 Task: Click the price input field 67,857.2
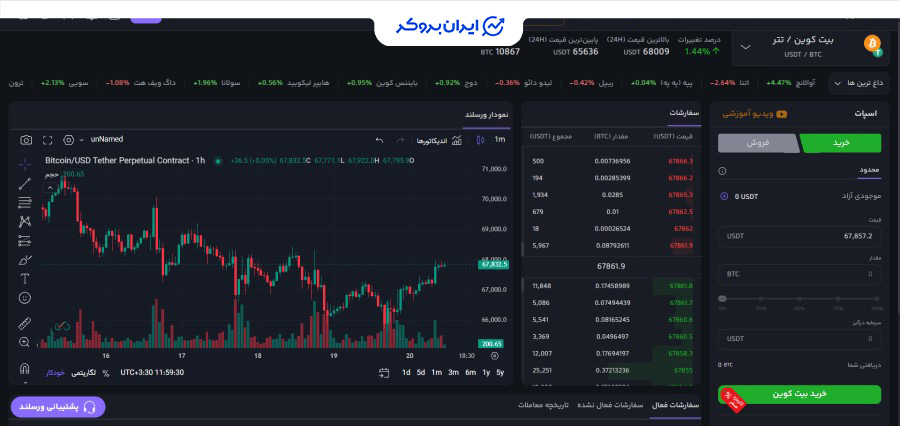[799, 236]
